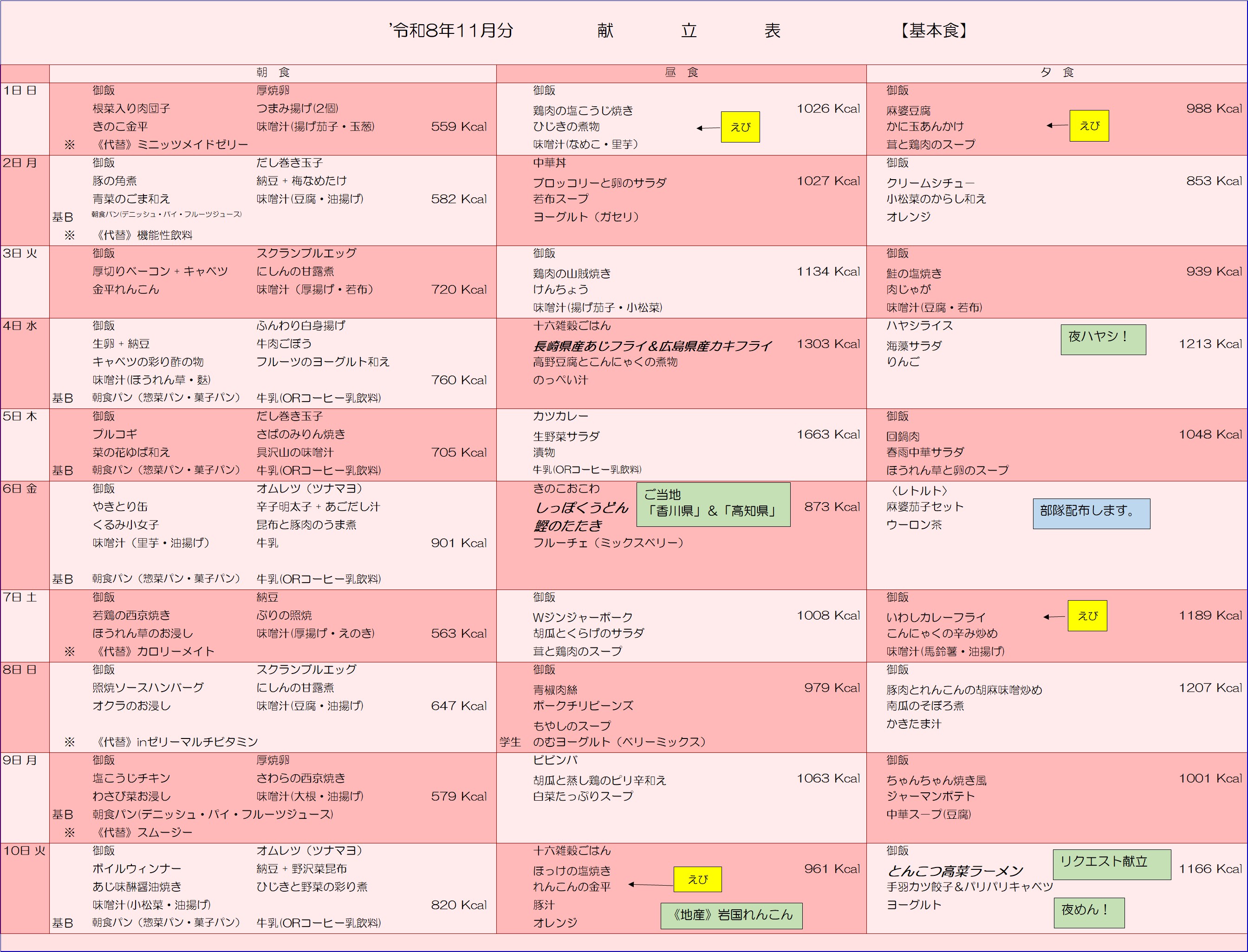
Task: Select the ハヤシライス dinner entry
Action: click(920, 325)
